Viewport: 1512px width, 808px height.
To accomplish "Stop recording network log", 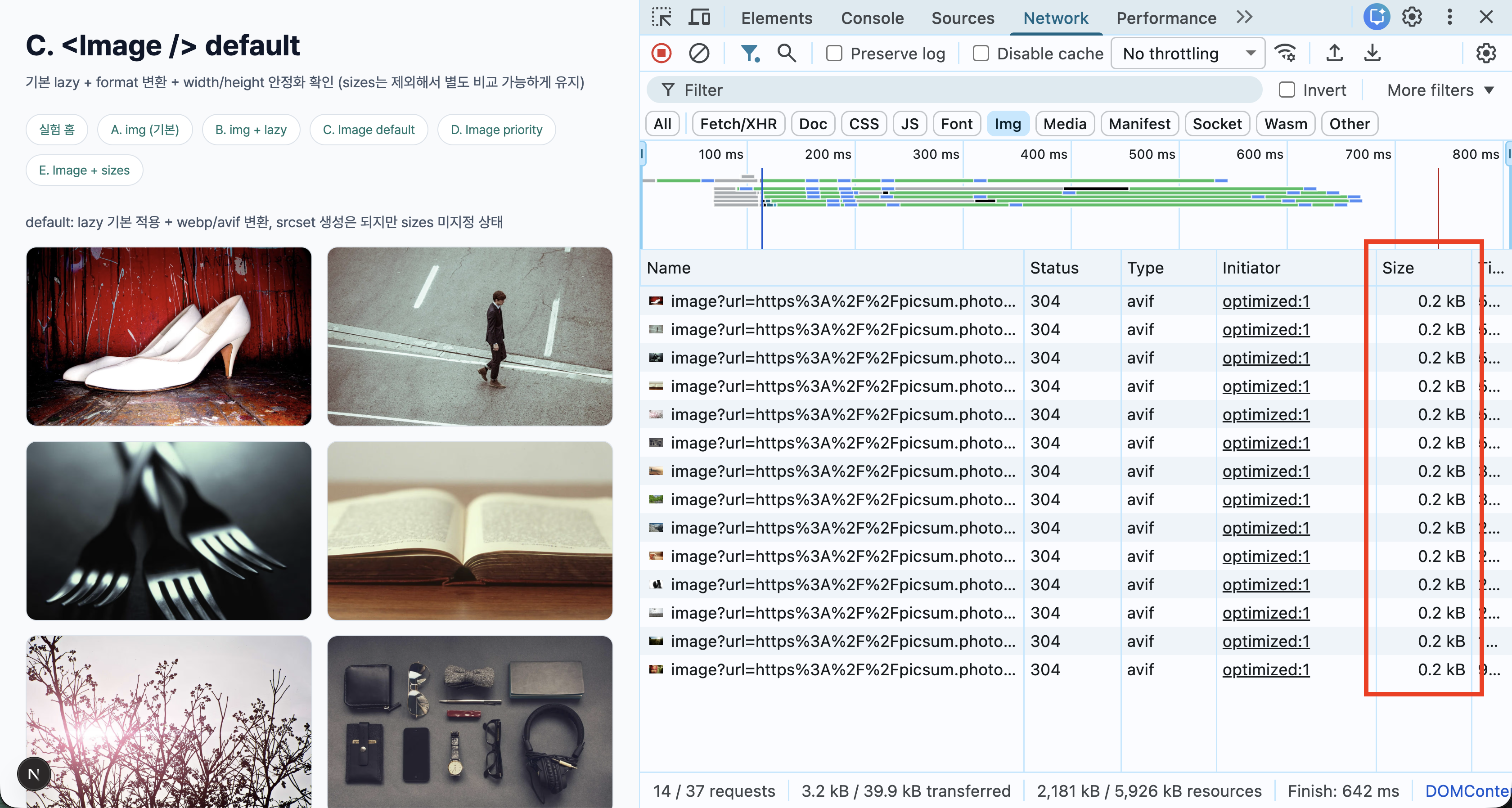I will pos(661,54).
